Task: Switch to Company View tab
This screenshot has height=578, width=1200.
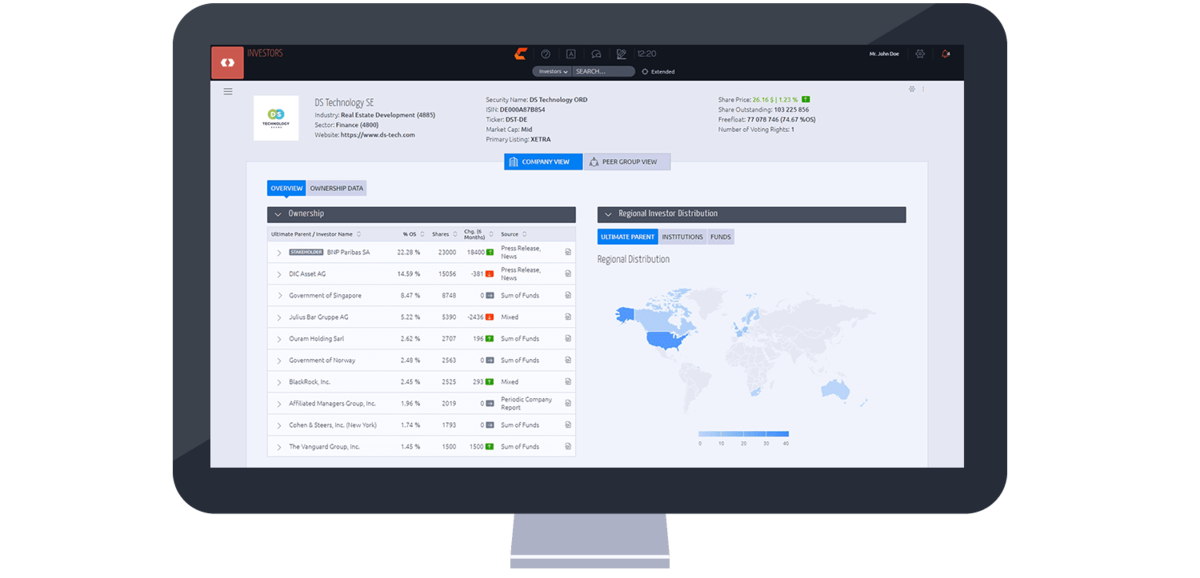Action: [x=543, y=162]
